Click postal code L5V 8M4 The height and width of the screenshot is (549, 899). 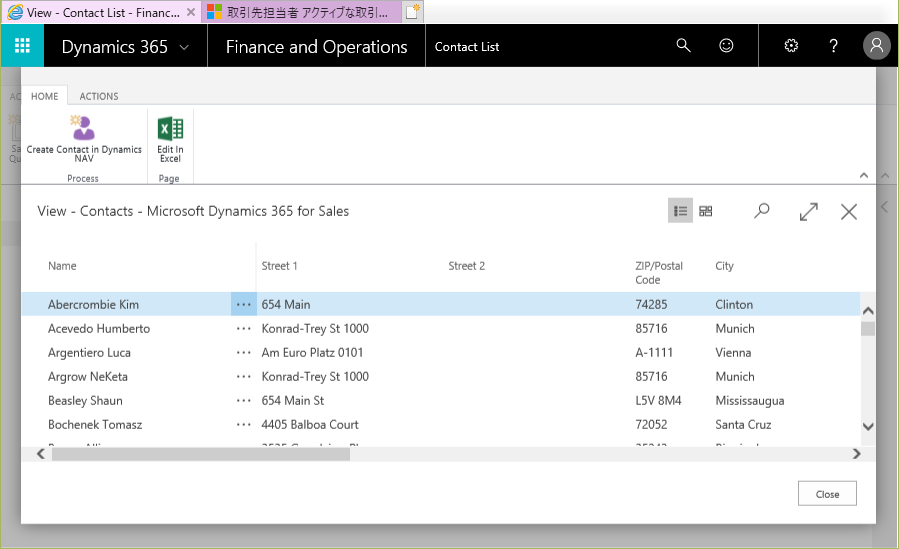(658, 401)
